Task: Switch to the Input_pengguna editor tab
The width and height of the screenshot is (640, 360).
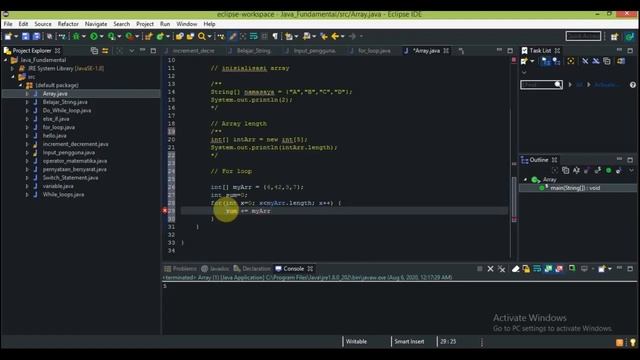Action: 311,51
